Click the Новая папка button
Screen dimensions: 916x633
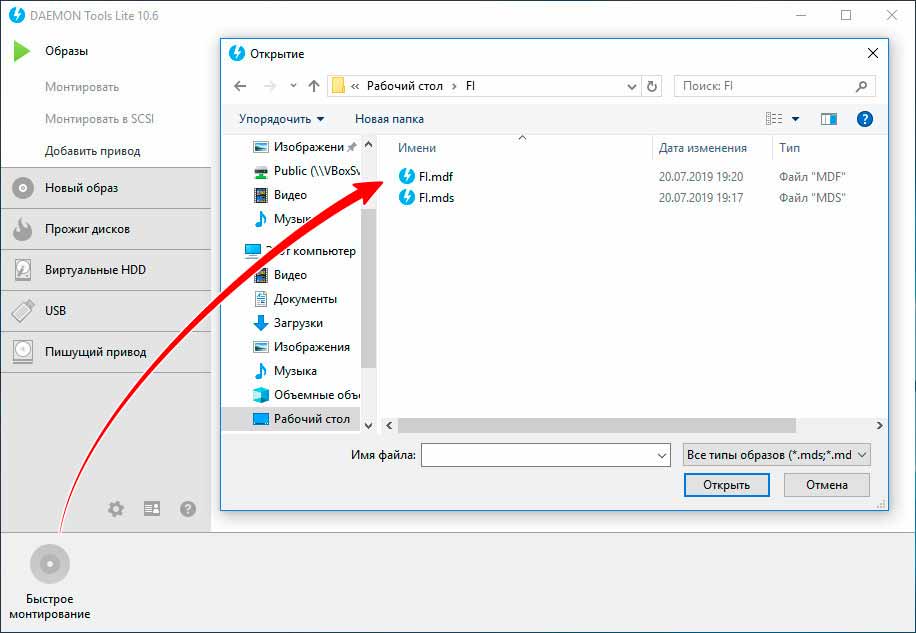point(389,119)
